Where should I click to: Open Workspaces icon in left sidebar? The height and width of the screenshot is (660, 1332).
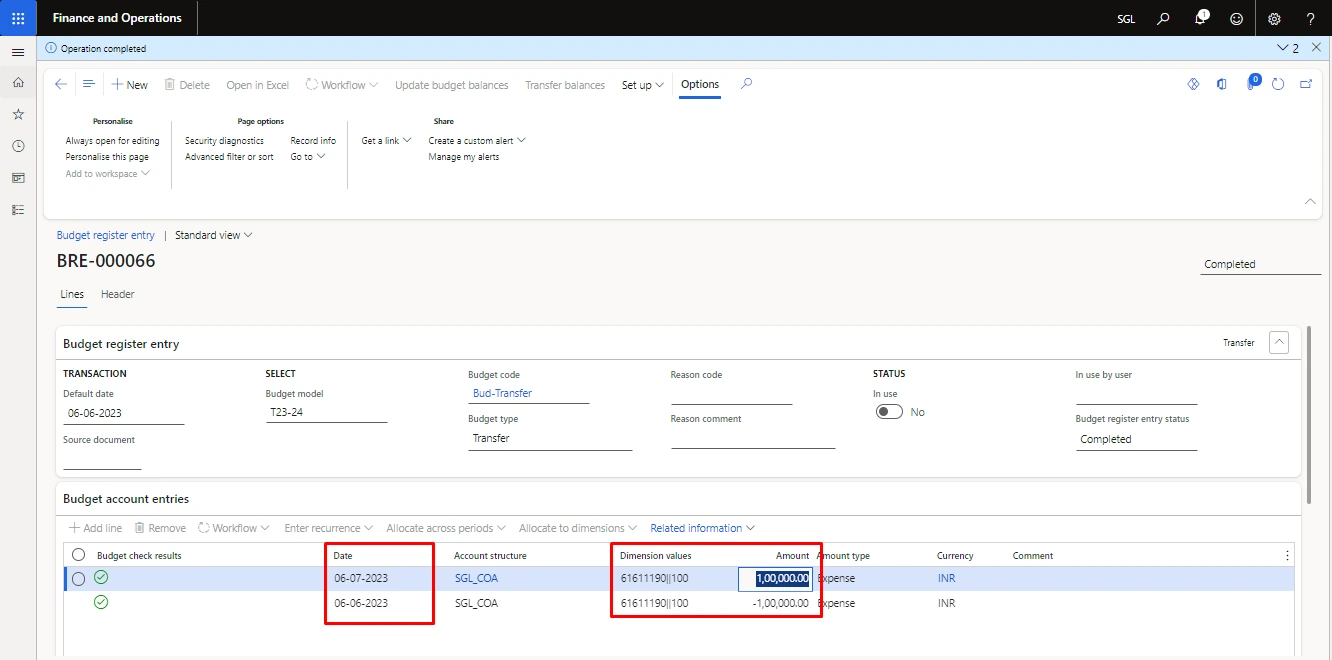click(18, 178)
